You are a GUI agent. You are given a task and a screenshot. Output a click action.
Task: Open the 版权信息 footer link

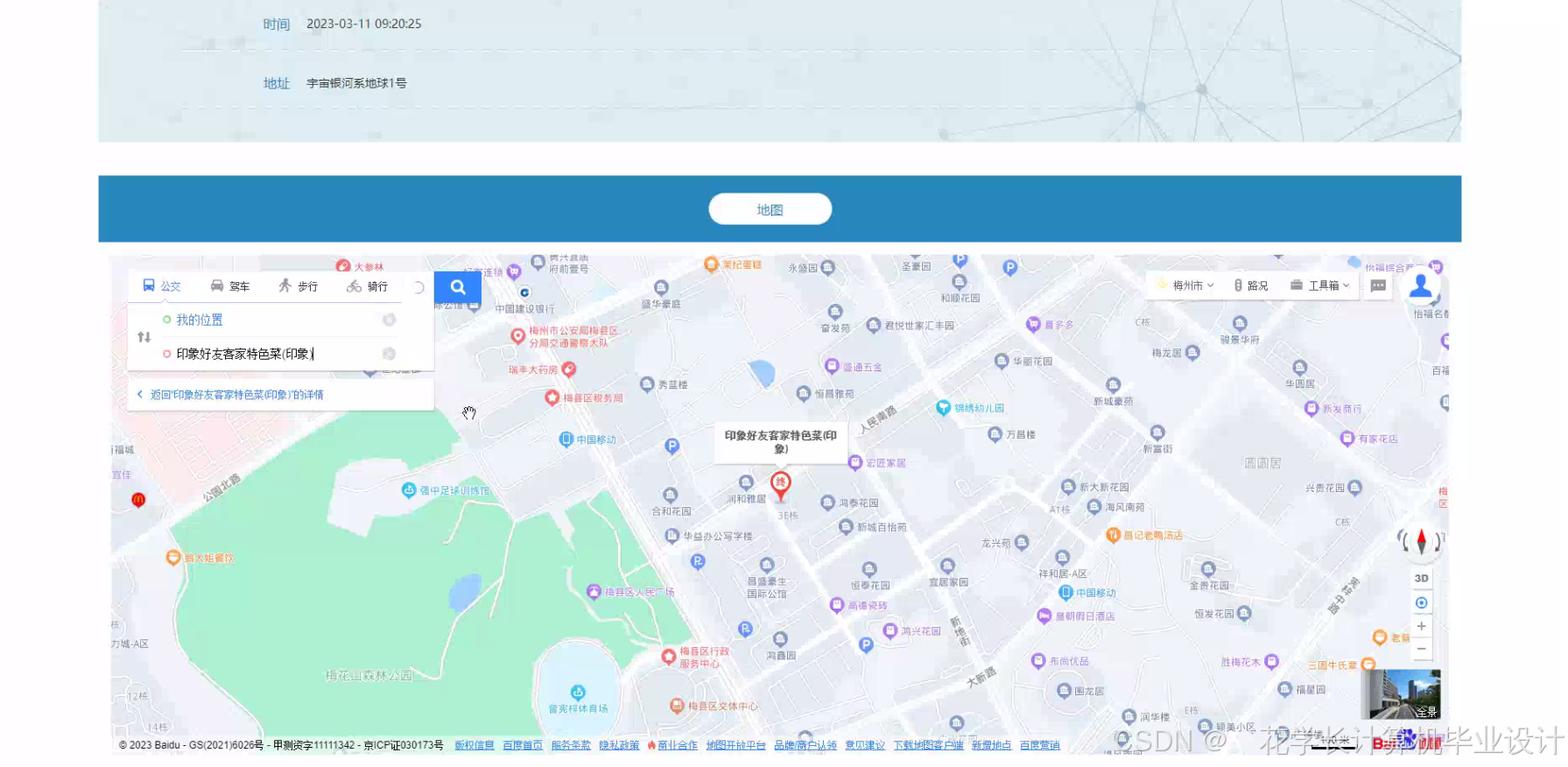coord(475,745)
